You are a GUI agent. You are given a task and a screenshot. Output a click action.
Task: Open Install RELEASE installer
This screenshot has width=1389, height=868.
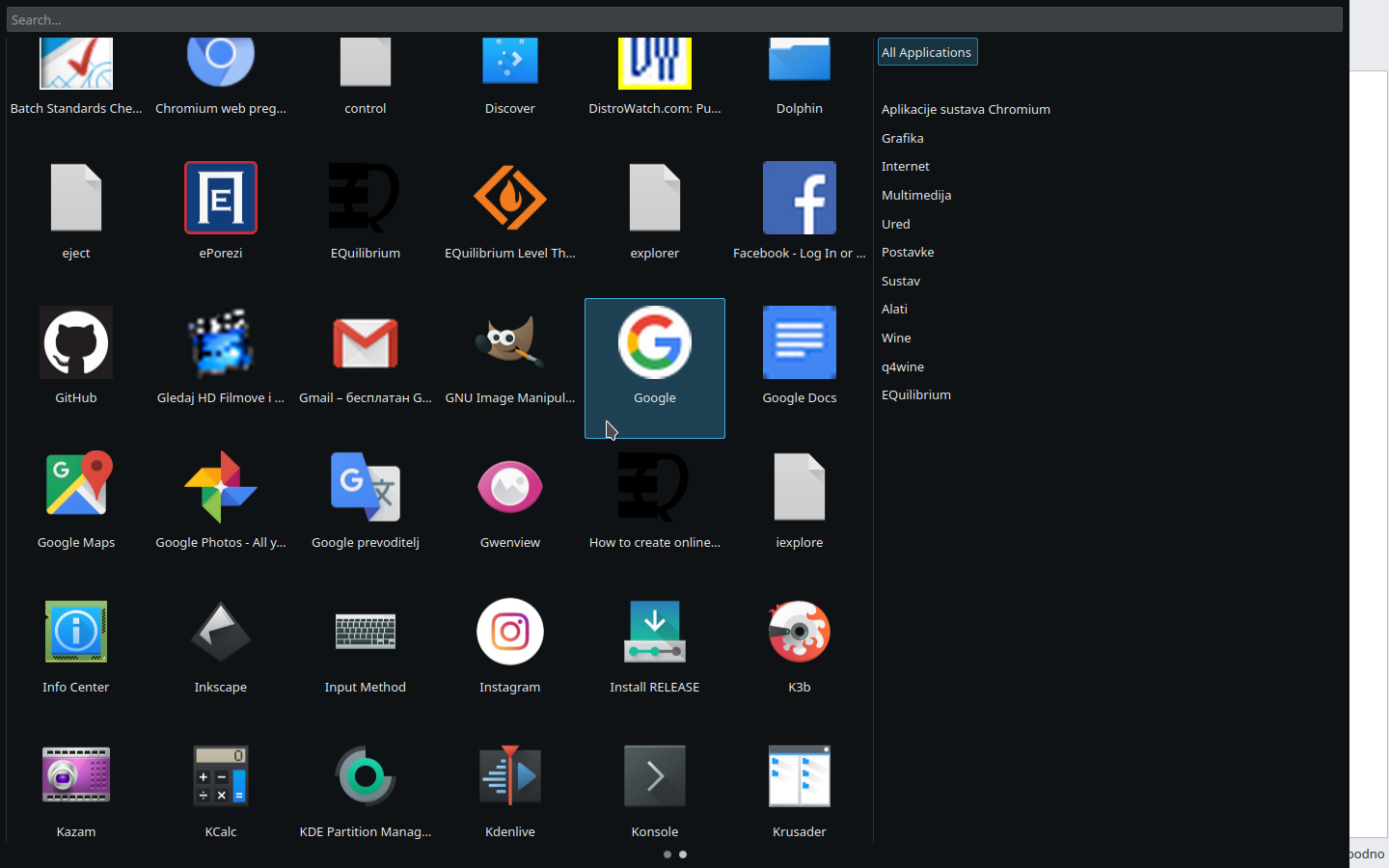(x=655, y=632)
